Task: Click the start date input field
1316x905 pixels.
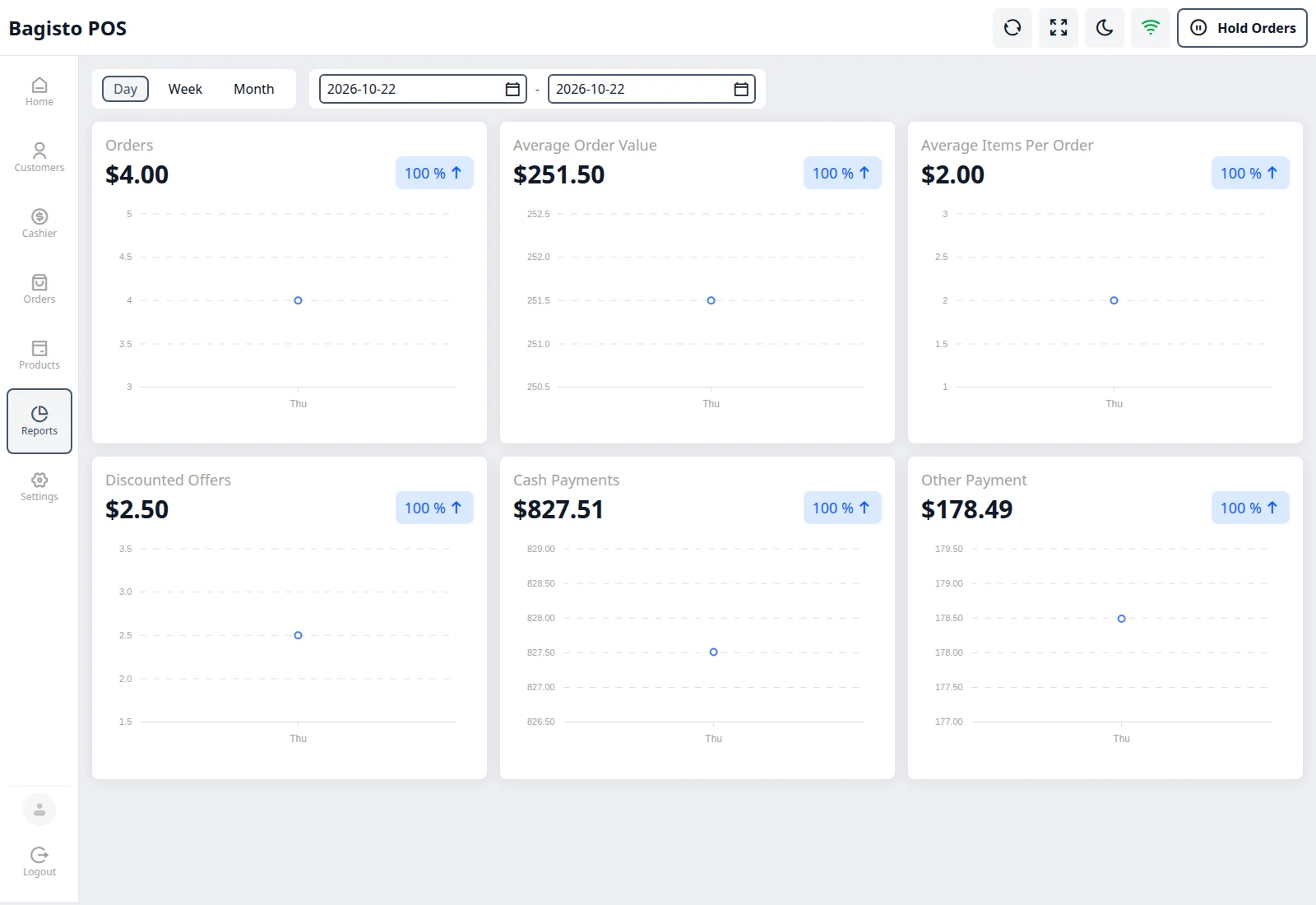Action: [x=423, y=89]
